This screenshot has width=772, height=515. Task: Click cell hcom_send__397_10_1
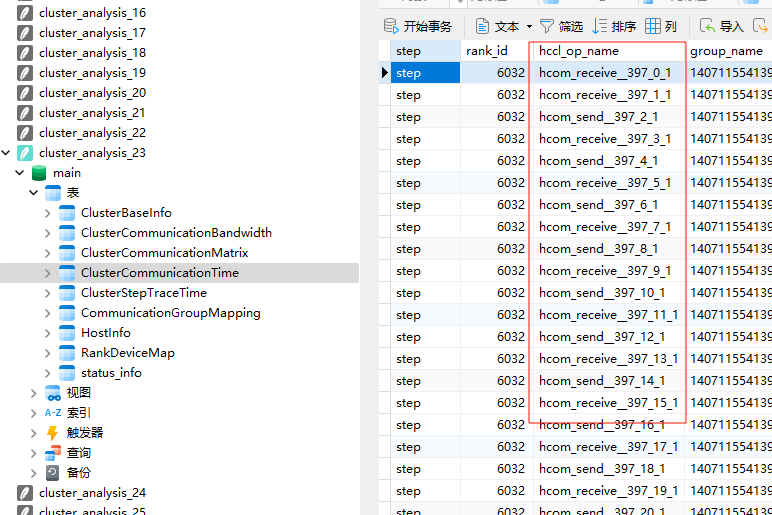(x=609, y=293)
